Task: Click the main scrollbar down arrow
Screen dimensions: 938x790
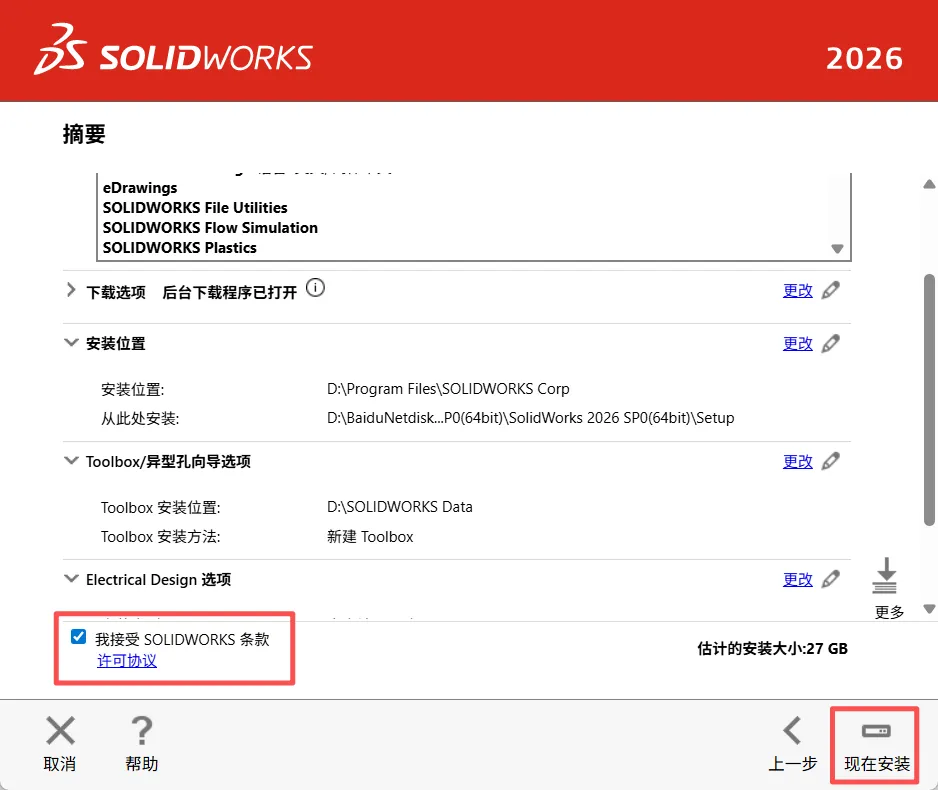Action: (x=929, y=609)
